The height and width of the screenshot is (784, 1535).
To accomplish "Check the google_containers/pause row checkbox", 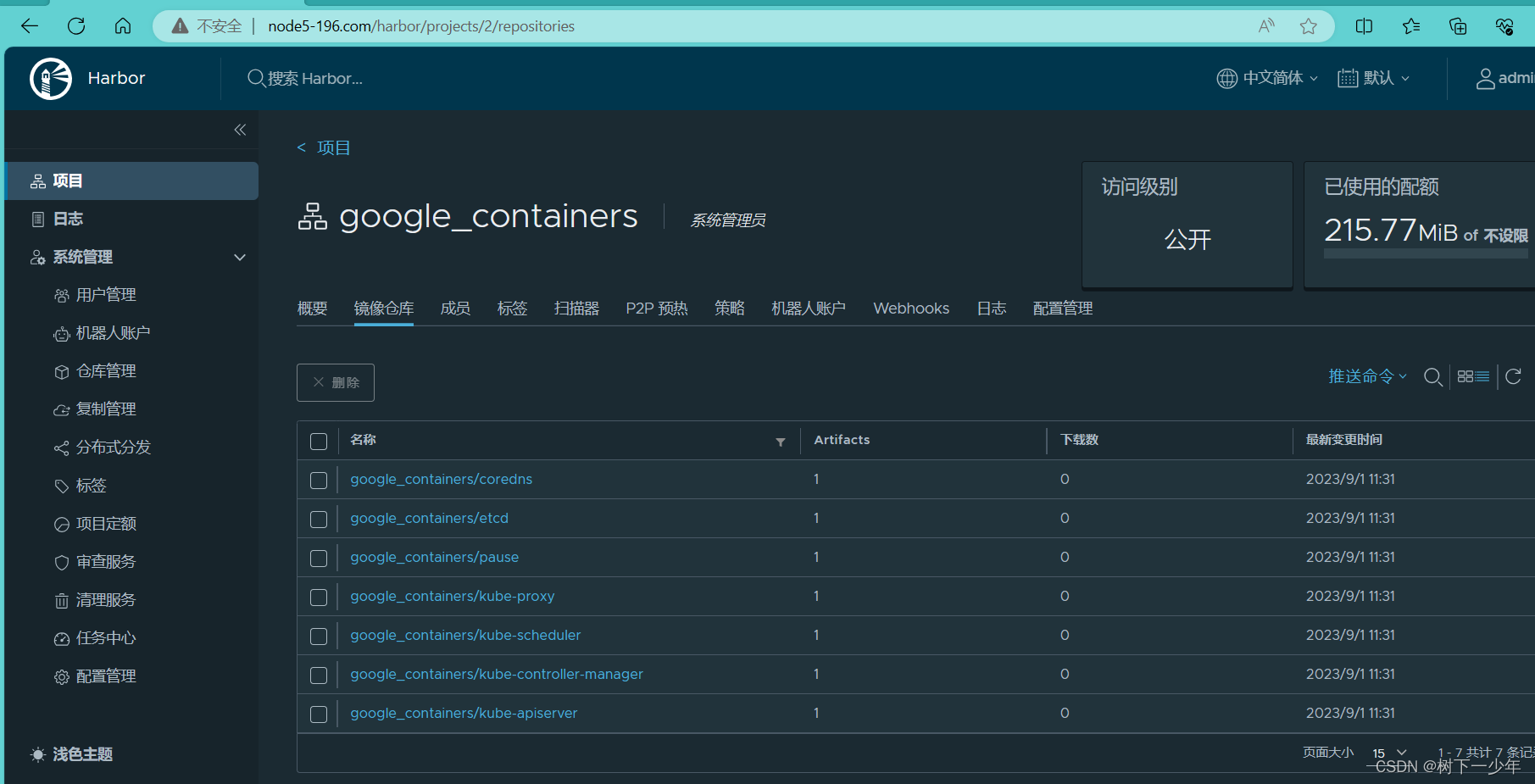I will [x=319, y=559].
